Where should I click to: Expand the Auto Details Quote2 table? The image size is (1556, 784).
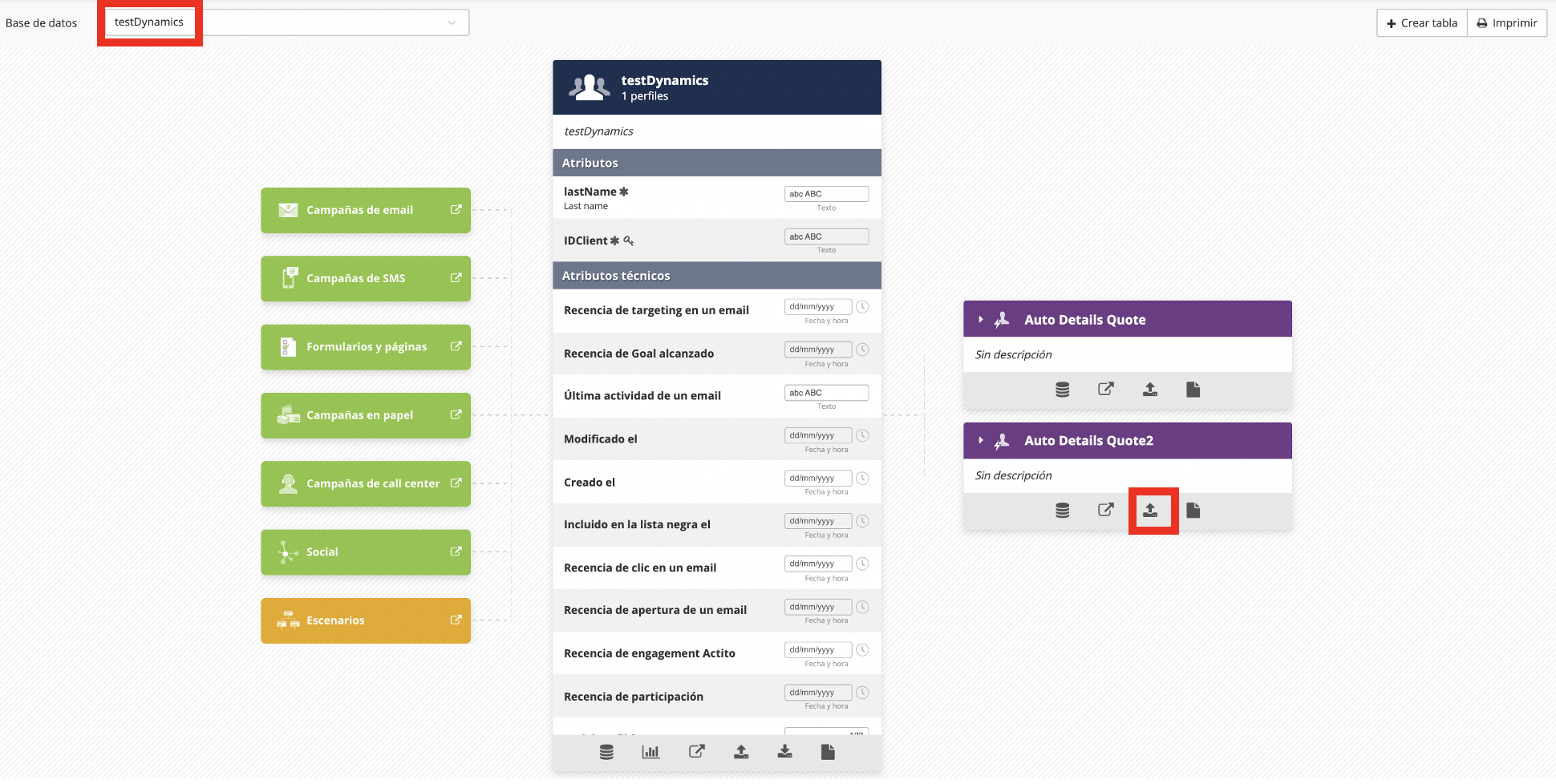tap(981, 441)
